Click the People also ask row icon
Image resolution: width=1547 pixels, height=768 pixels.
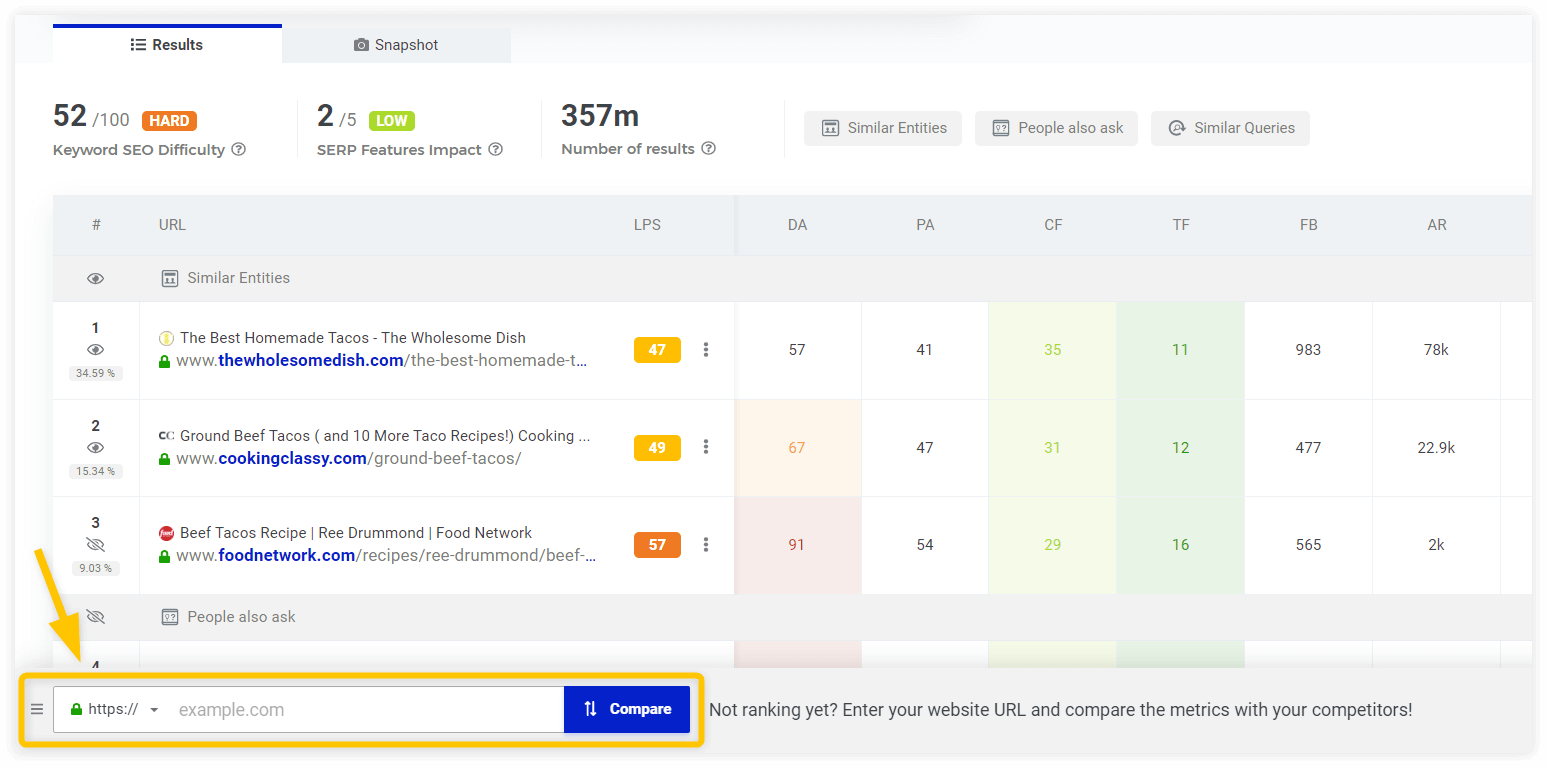170,617
